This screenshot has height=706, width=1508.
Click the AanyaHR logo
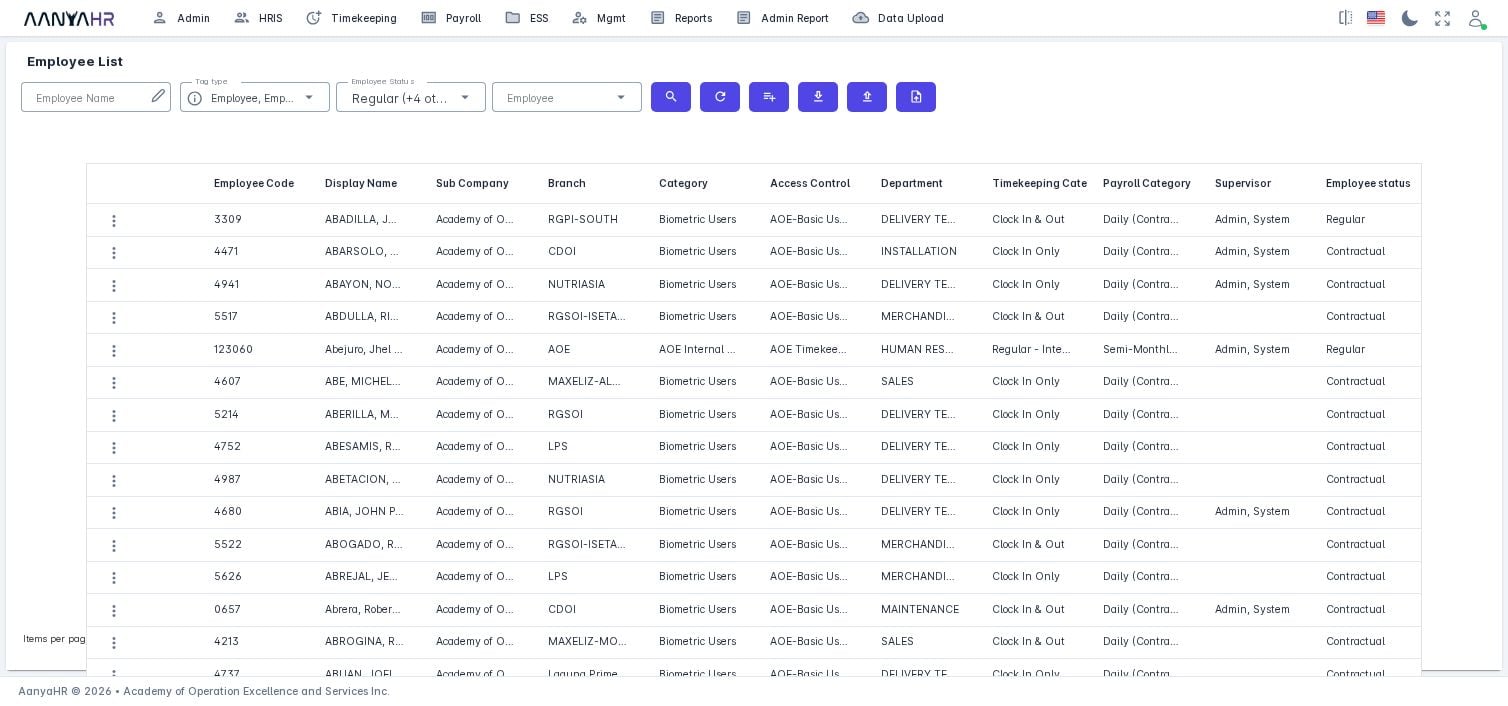pyautogui.click(x=69, y=18)
